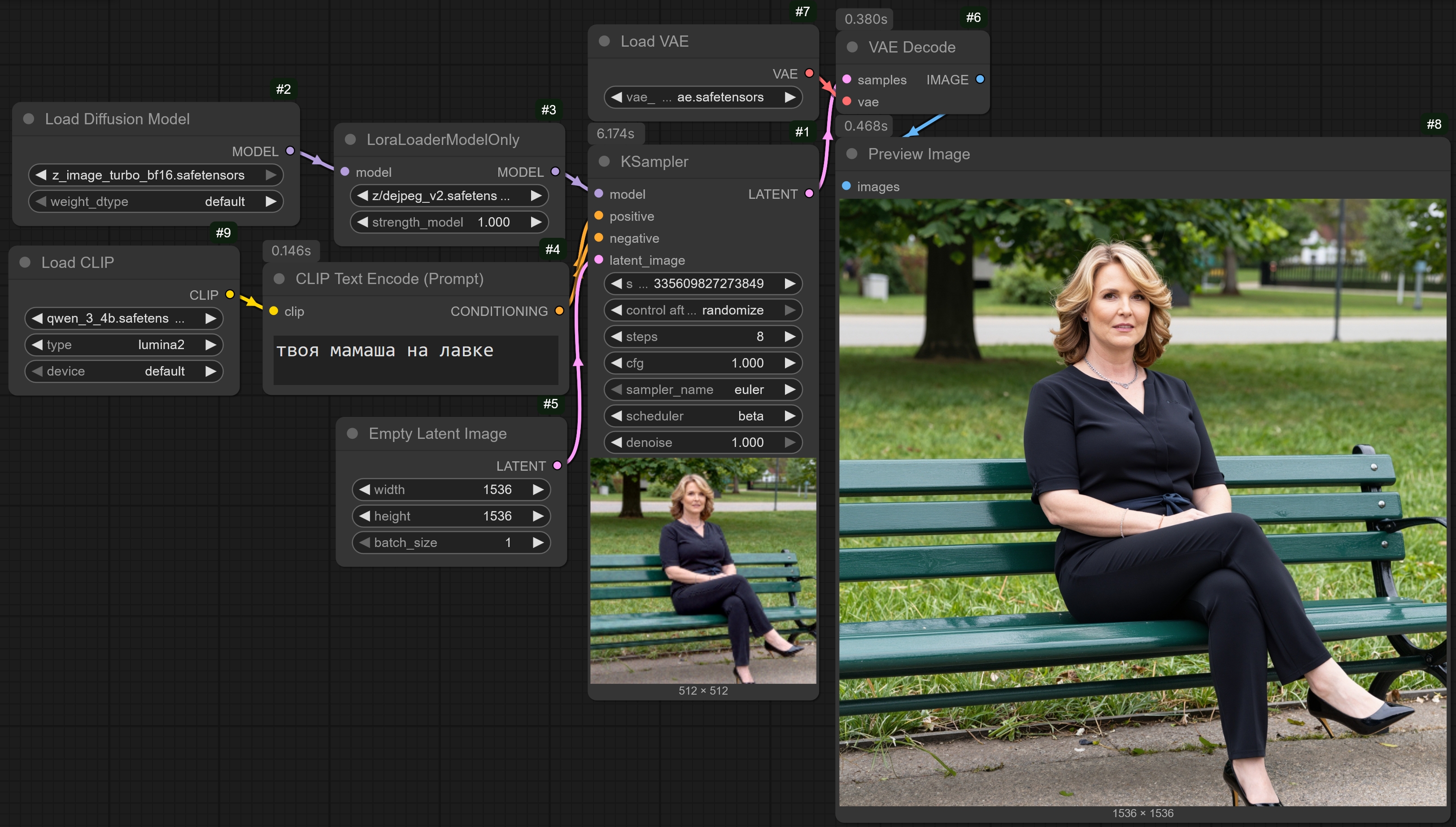Click the CONDITIONING output port on CLIP Text Encode
Viewport: 1456px width, 827px height.
click(559, 311)
